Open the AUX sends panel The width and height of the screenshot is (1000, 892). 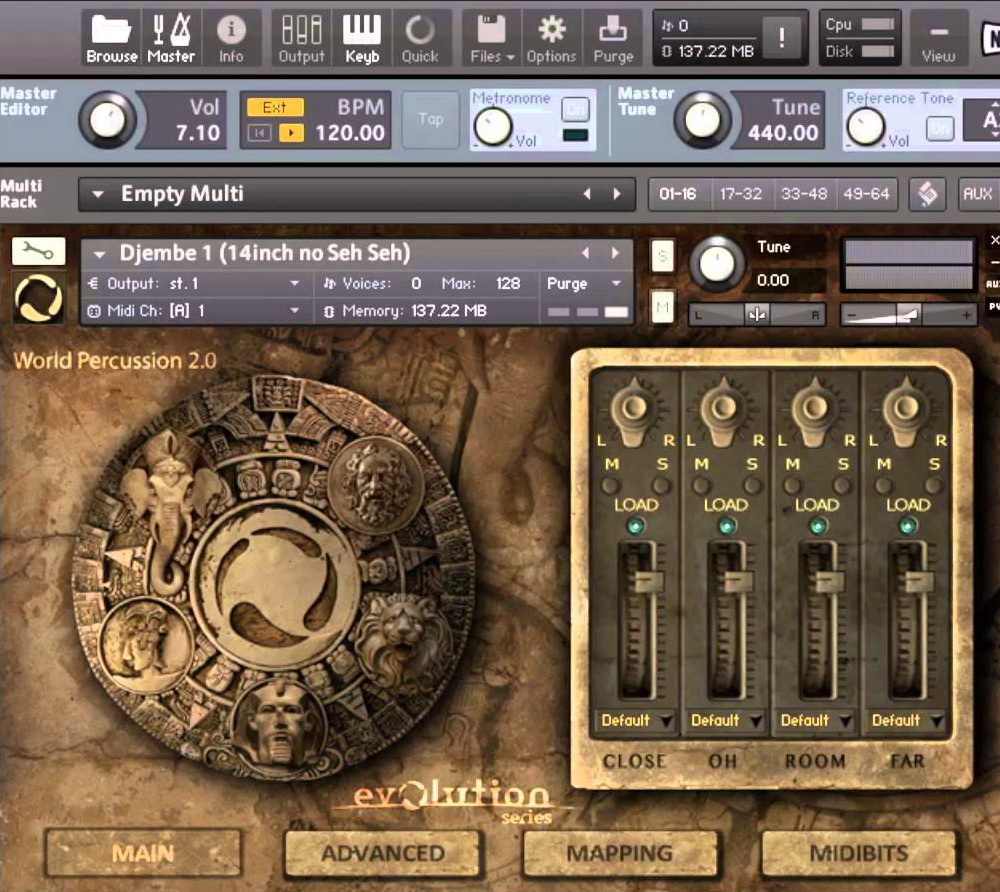pyautogui.click(x=977, y=194)
